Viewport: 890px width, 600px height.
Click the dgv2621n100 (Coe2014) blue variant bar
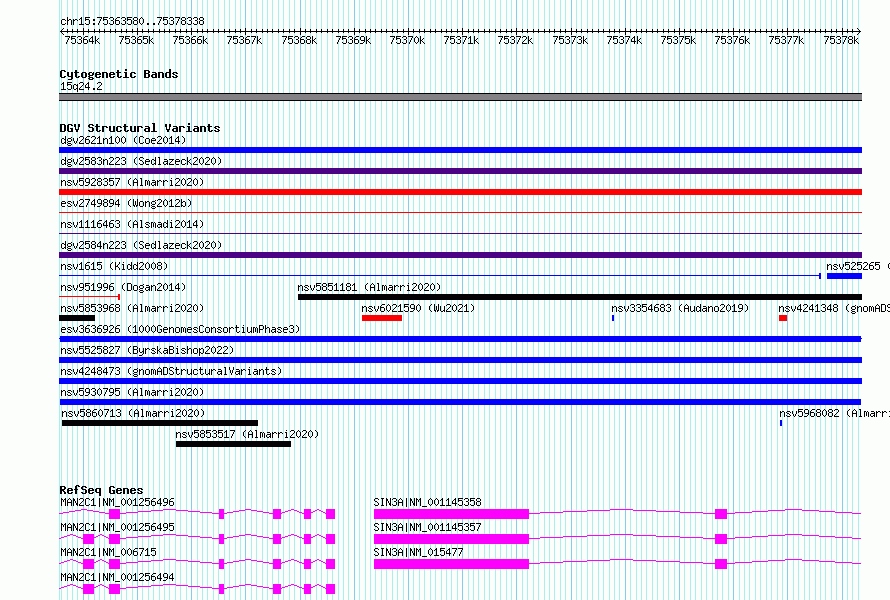(460, 150)
